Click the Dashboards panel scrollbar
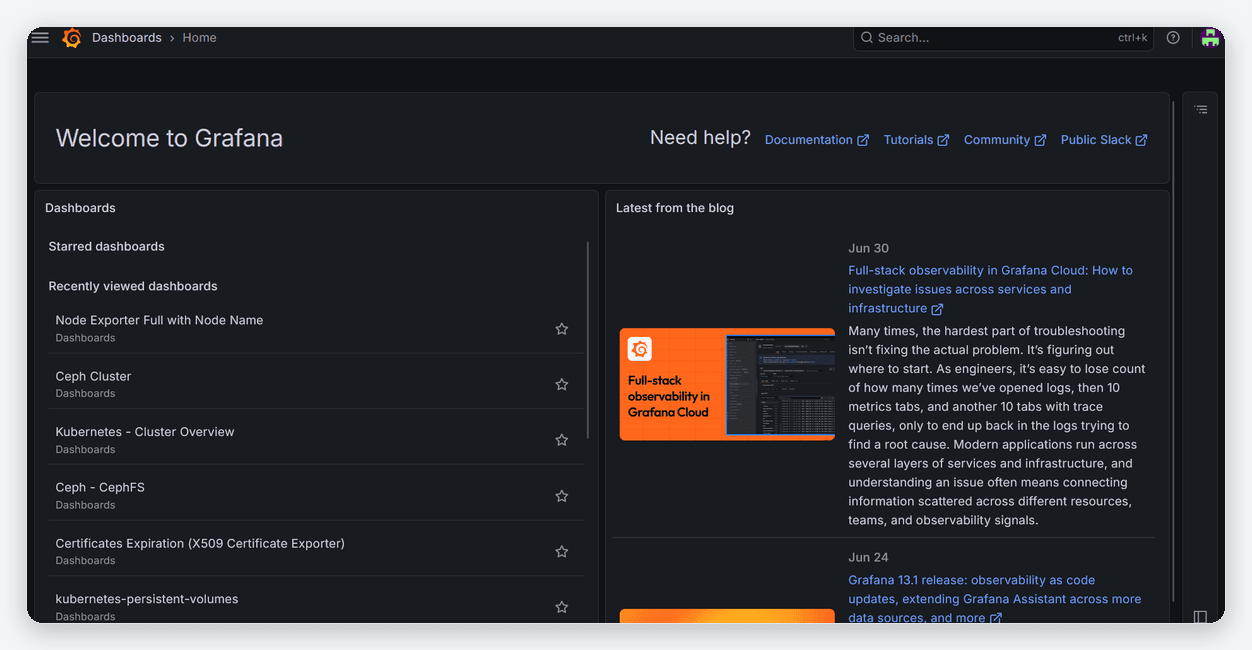Screen dimensions: 1252x650 (588, 340)
